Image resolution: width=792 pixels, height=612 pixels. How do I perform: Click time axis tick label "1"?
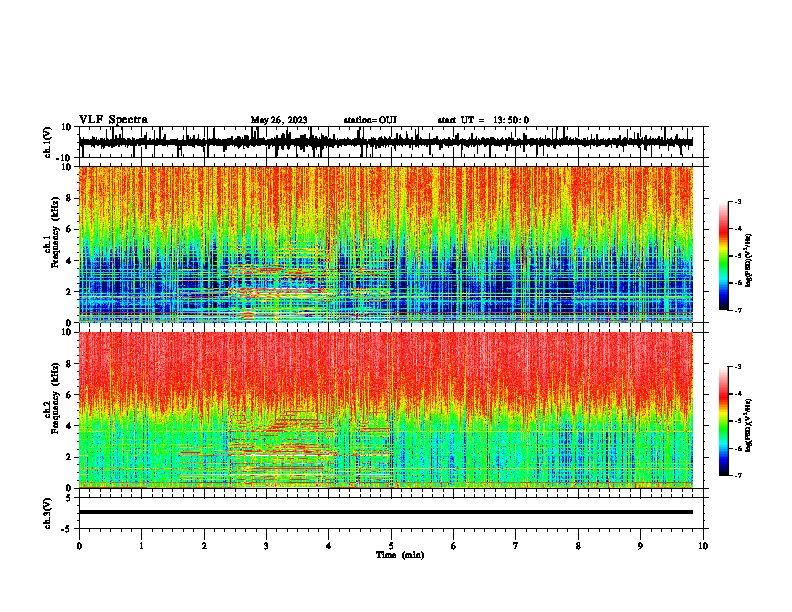tap(141, 546)
